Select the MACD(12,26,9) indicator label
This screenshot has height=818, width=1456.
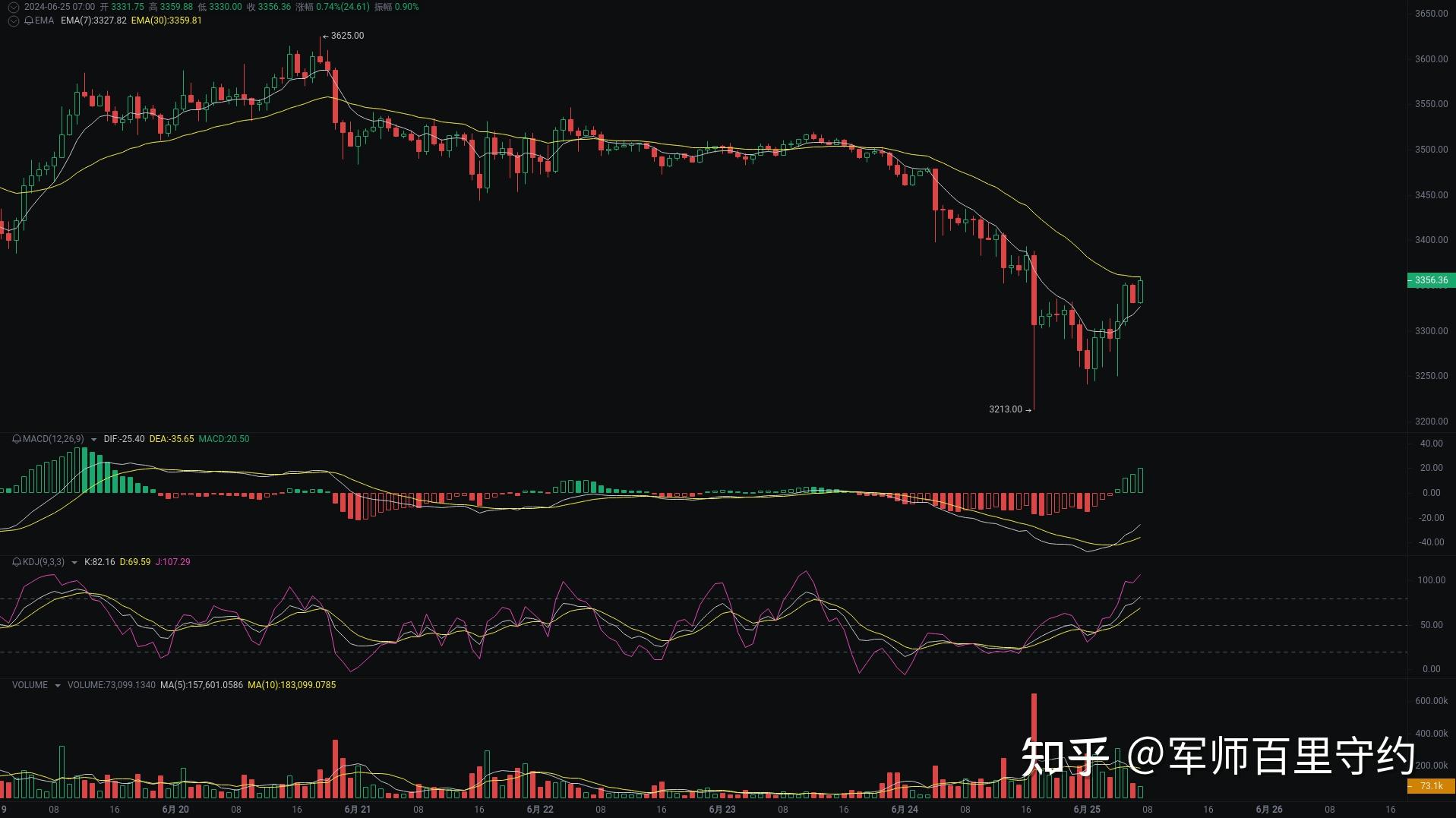pyautogui.click(x=54, y=439)
